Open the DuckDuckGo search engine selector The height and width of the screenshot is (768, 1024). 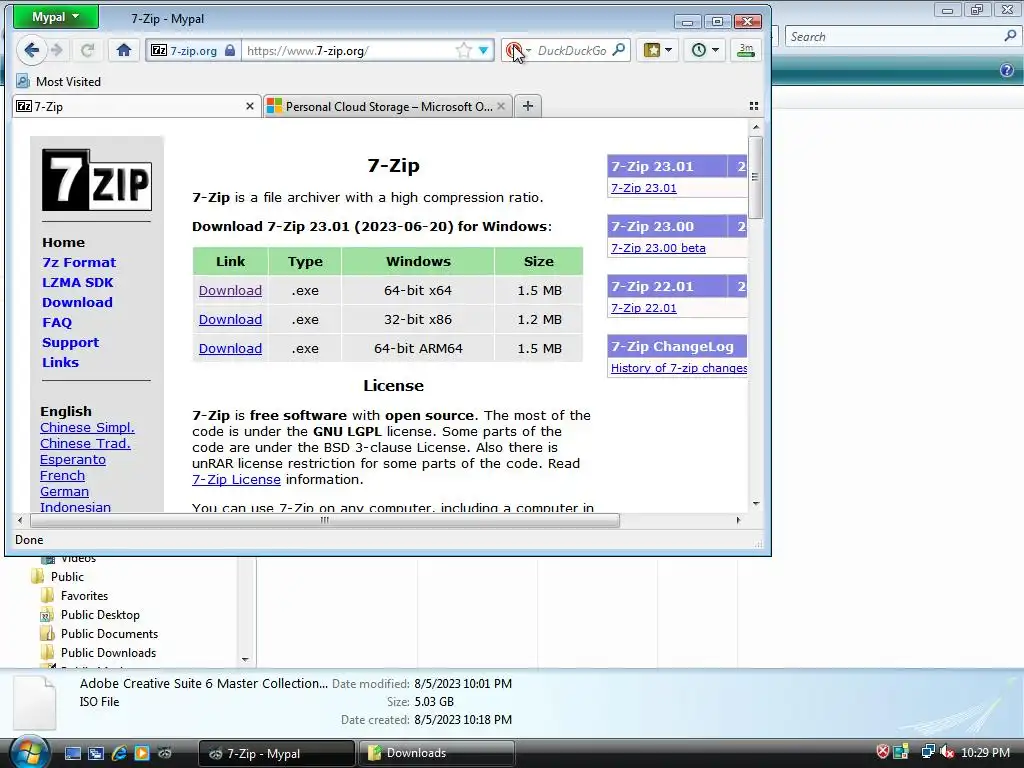(x=519, y=50)
